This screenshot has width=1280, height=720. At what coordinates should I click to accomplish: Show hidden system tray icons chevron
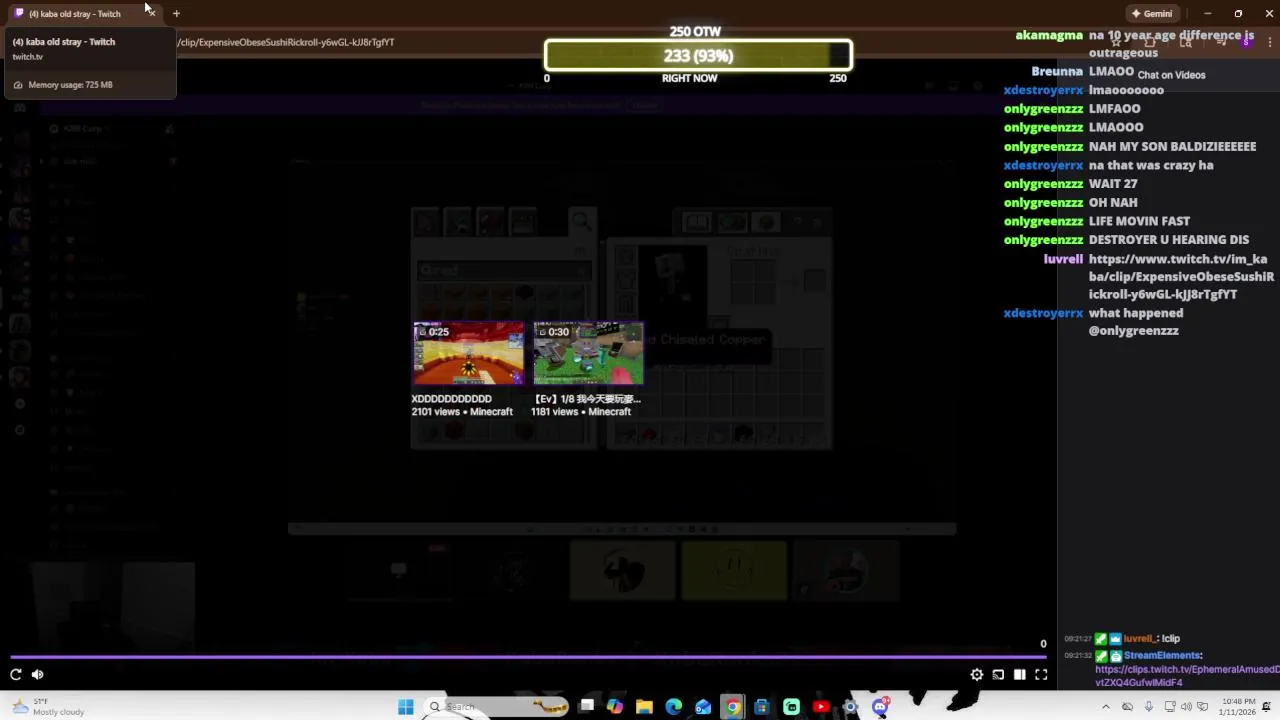[1106, 707]
